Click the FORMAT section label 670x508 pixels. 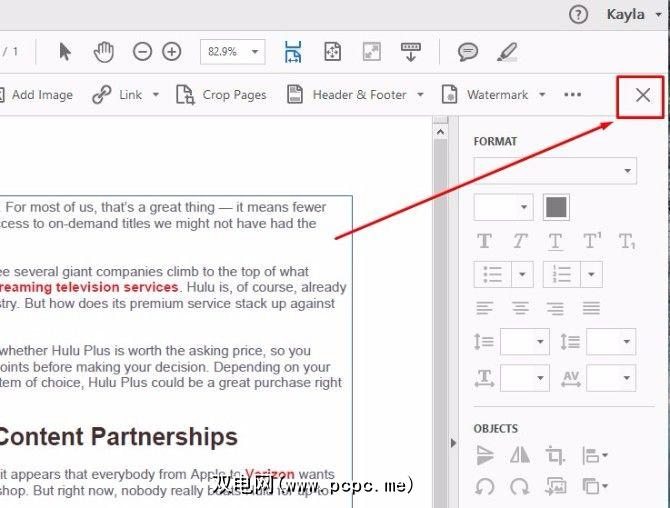pos(496,141)
